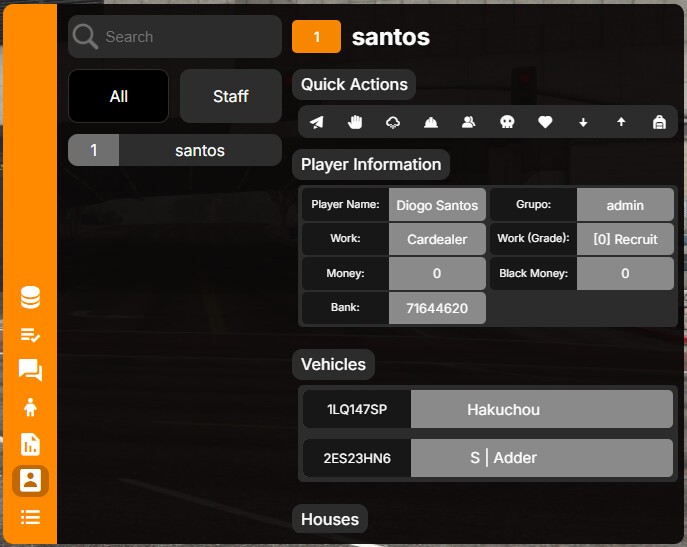This screenshot has width=687, height=547.
Task: Open the checklist icon in sidebar
Action: (x=30, y=335)
